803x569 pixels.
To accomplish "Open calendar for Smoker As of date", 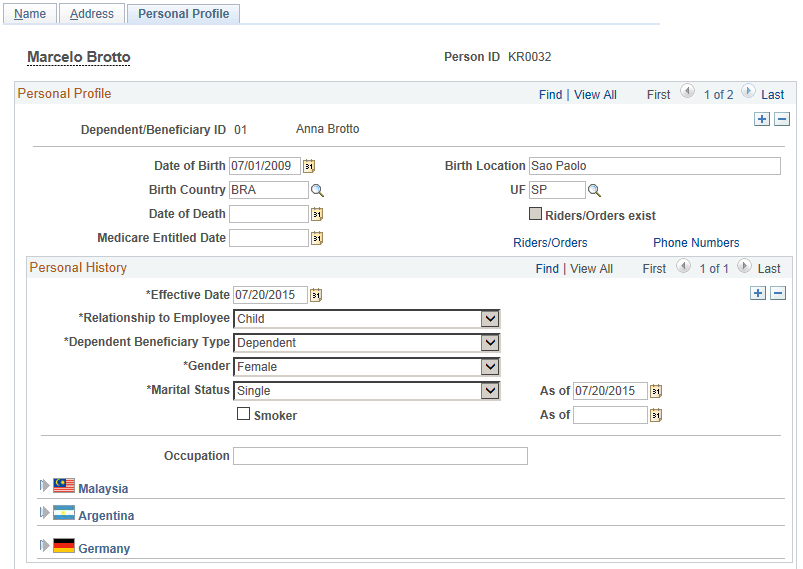I will tap(656, 415).
